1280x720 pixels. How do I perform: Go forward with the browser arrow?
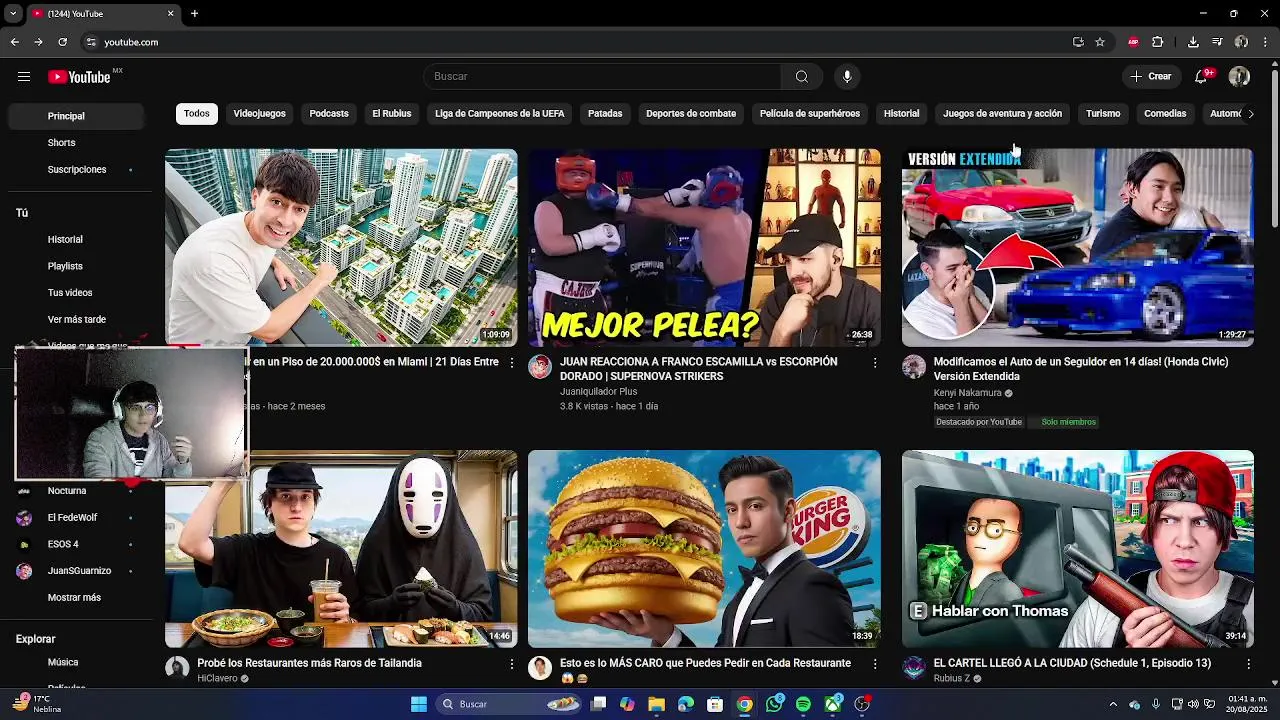coord(38,42)
